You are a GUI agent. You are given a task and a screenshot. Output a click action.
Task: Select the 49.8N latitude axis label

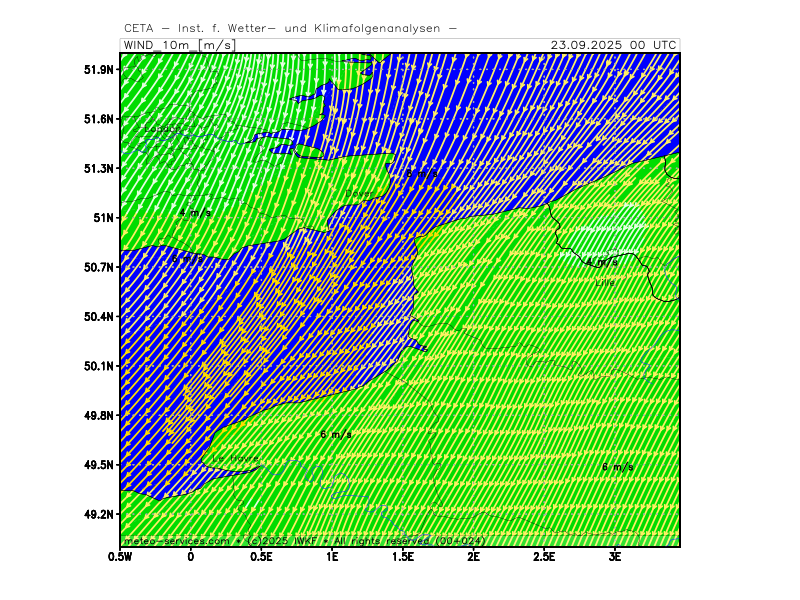[98, 416]
